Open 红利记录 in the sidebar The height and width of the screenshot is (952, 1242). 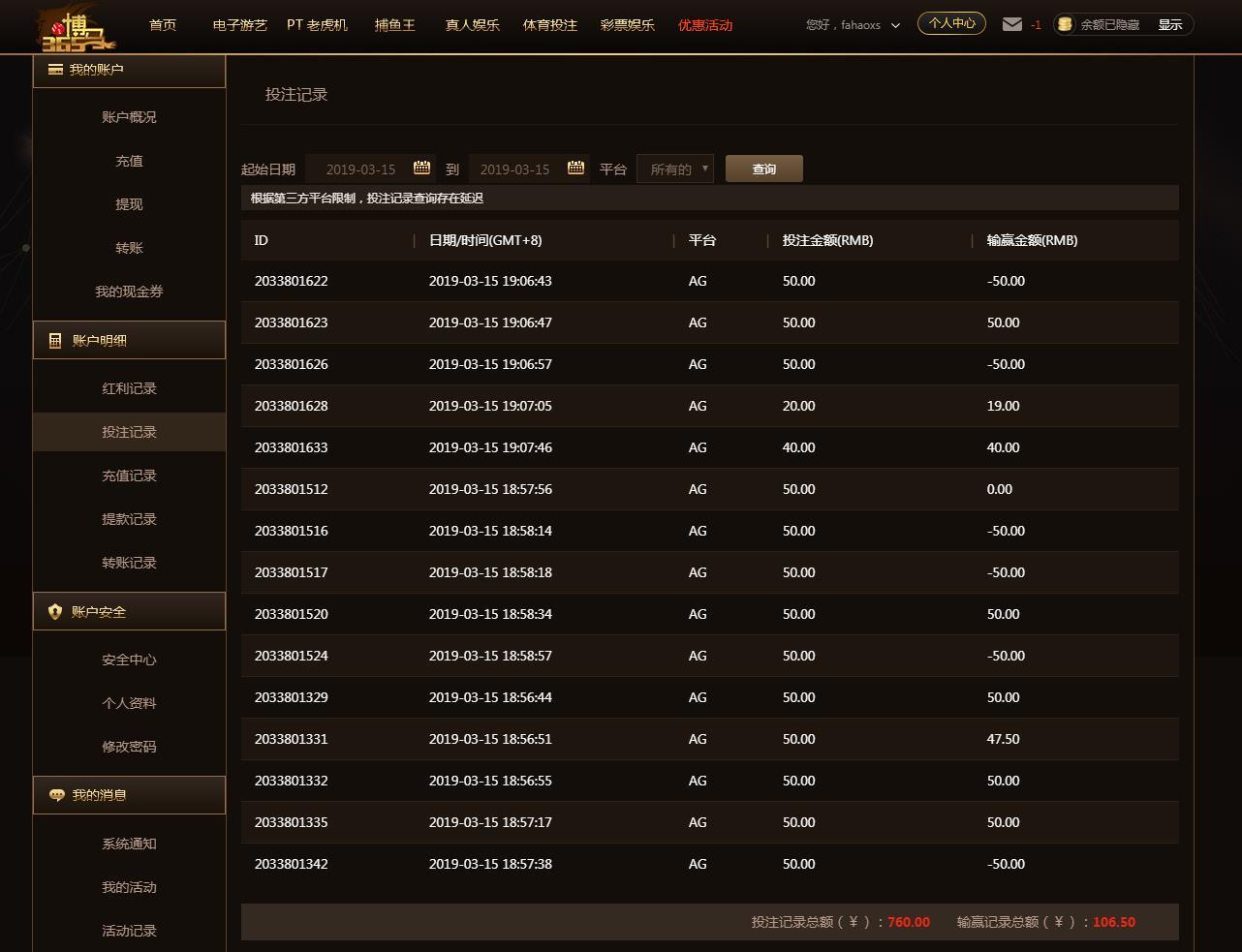tap(129, 388)
